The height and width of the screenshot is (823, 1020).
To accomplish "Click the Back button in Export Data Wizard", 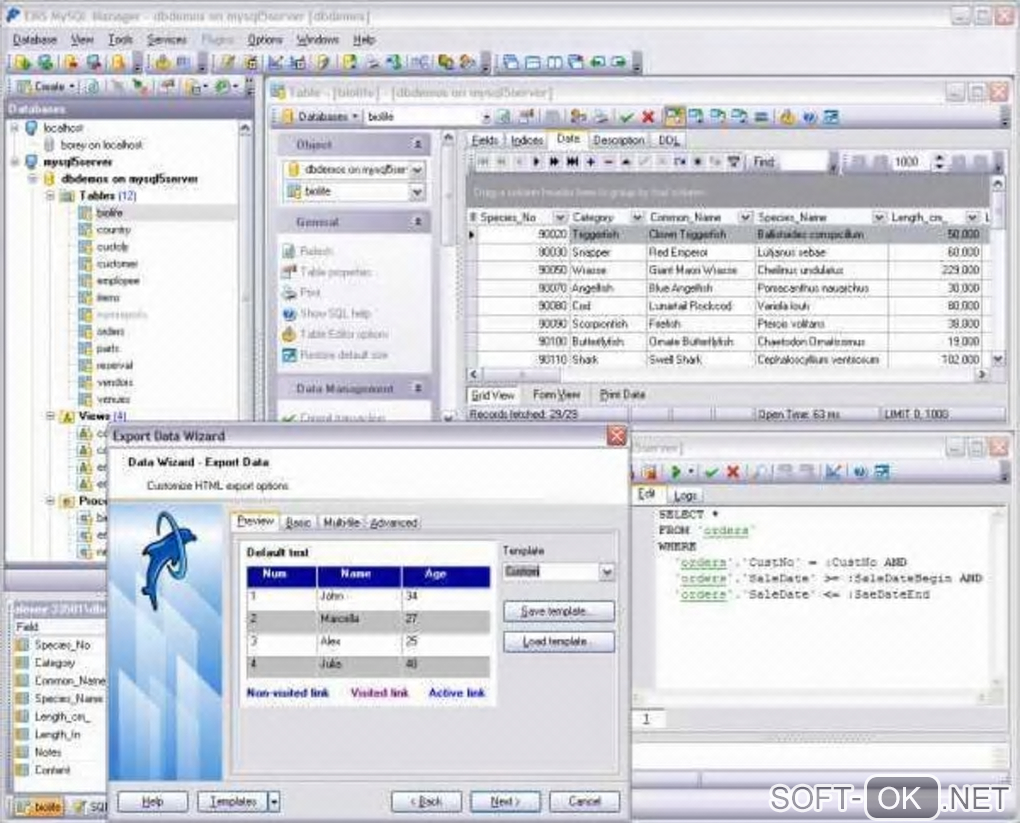I will (x=426, y=802).
